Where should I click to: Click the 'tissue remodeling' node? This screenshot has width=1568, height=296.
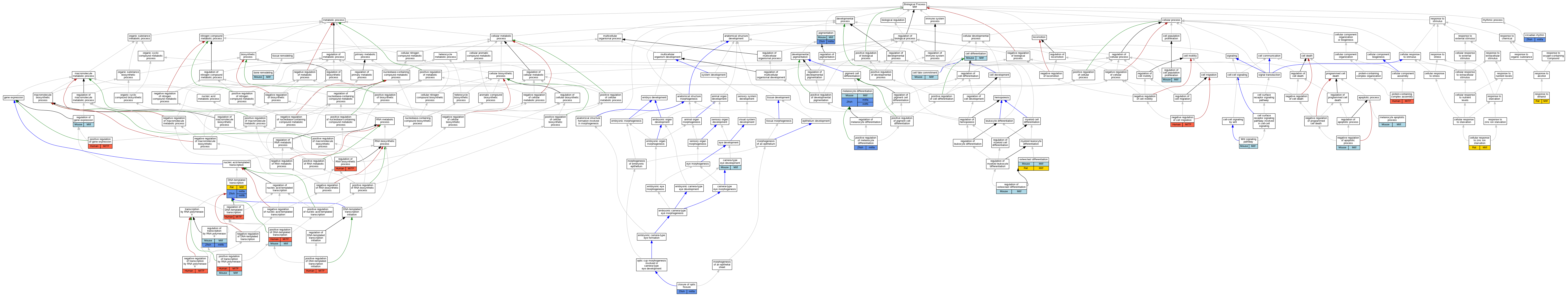coord(283,56)
